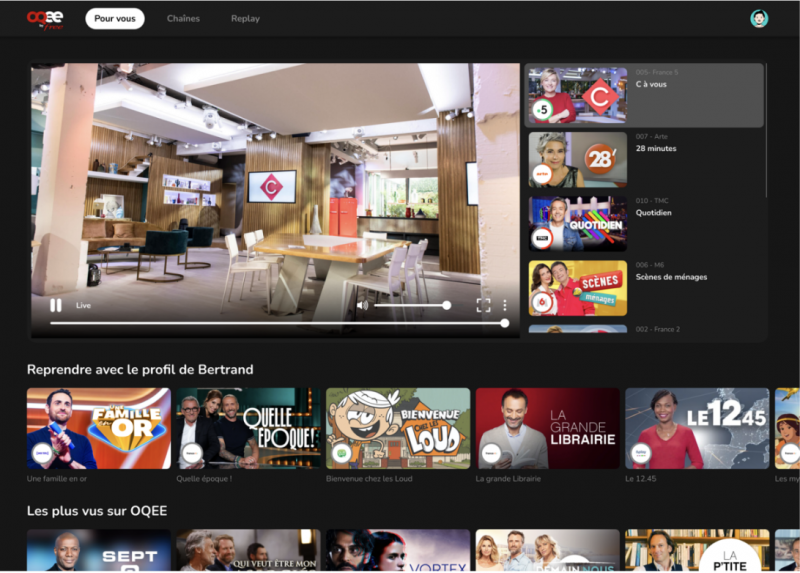The image size is (800, 573).
Task: Click channel badge on Bienvenue chez les Loud card
Action: tap(341, 453)
